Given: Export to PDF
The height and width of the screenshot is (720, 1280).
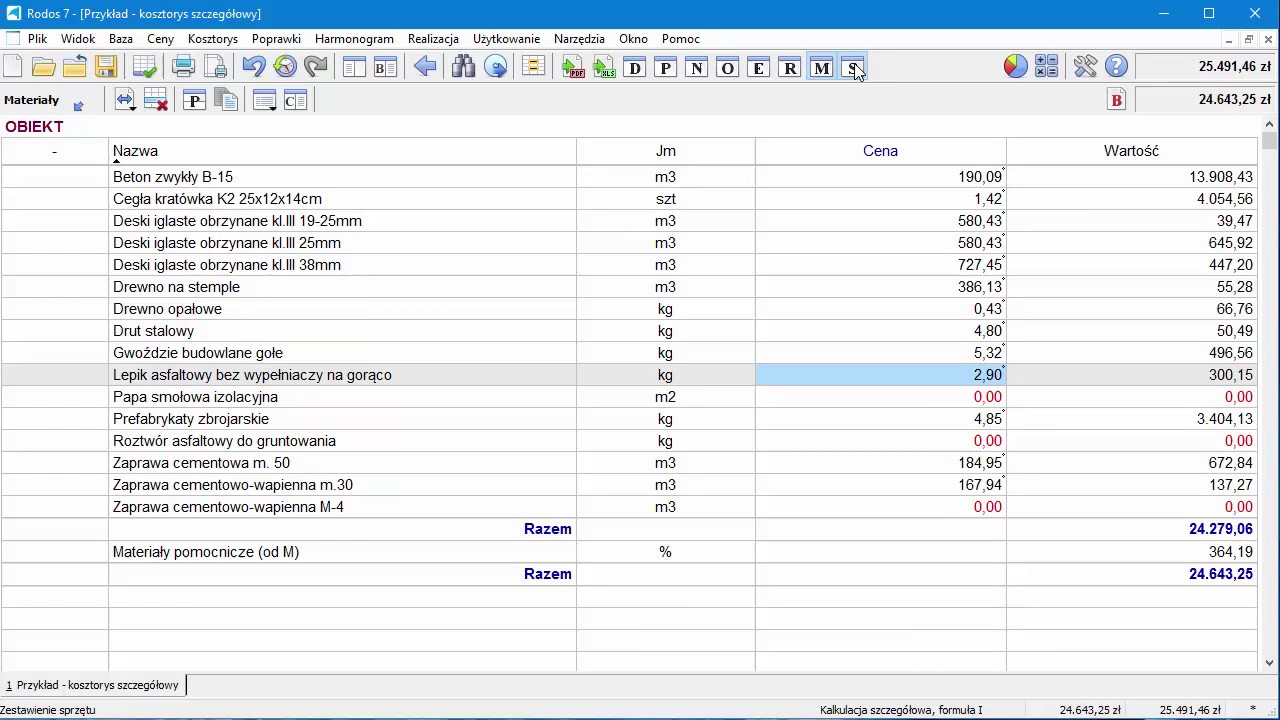Looking at the screenshot, I should (x=573, y=67).
